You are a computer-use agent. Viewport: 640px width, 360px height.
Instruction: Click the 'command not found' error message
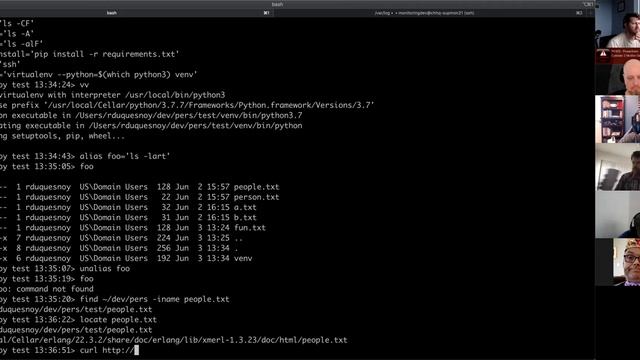click(x=55, y=289)
